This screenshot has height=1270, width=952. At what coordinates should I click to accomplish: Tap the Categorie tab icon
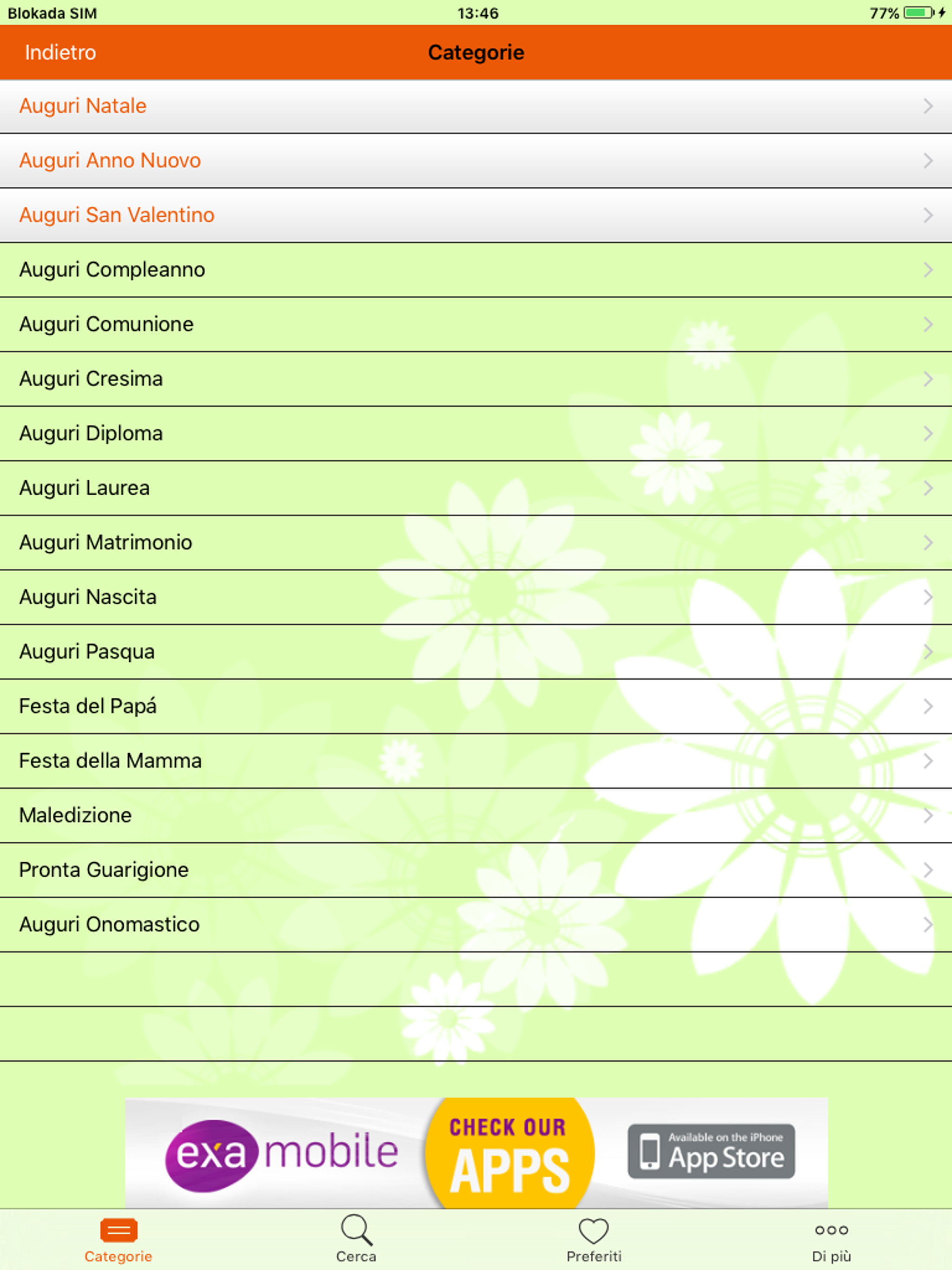[118, 1230]
